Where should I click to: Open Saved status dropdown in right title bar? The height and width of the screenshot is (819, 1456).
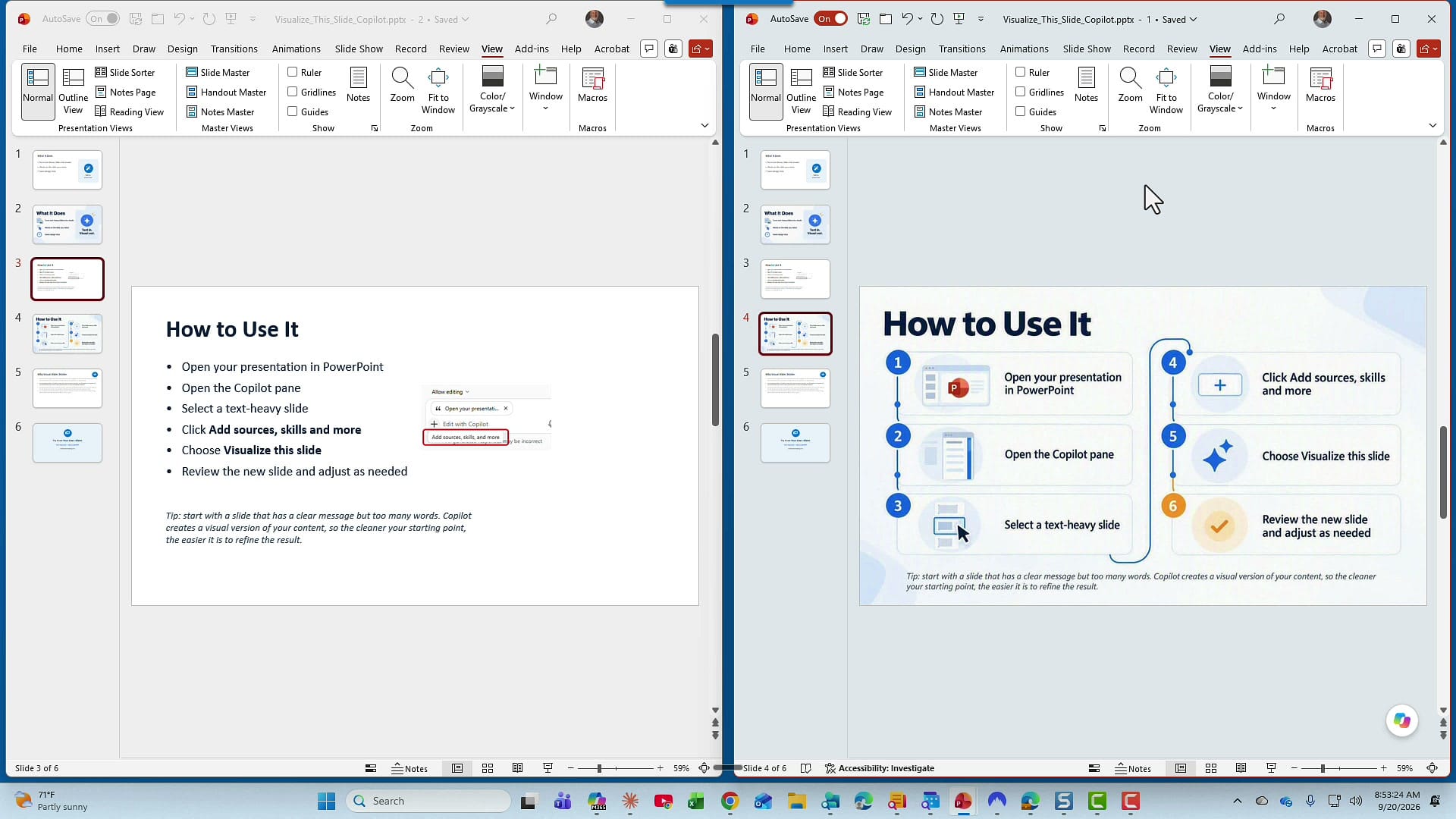coord(1180,19)
